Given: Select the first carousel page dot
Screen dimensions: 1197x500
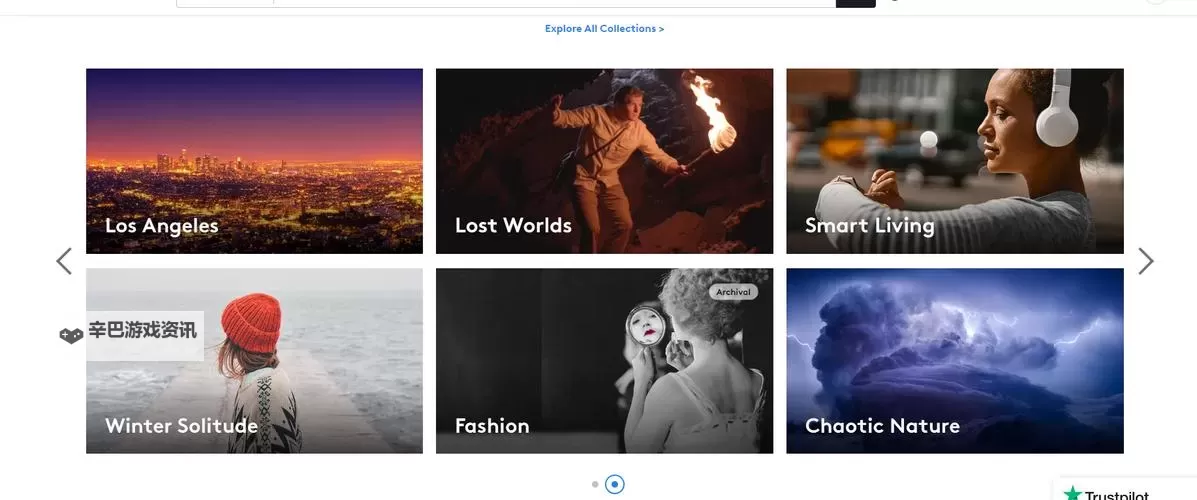Looking at the screenshot, I should 595,484.
